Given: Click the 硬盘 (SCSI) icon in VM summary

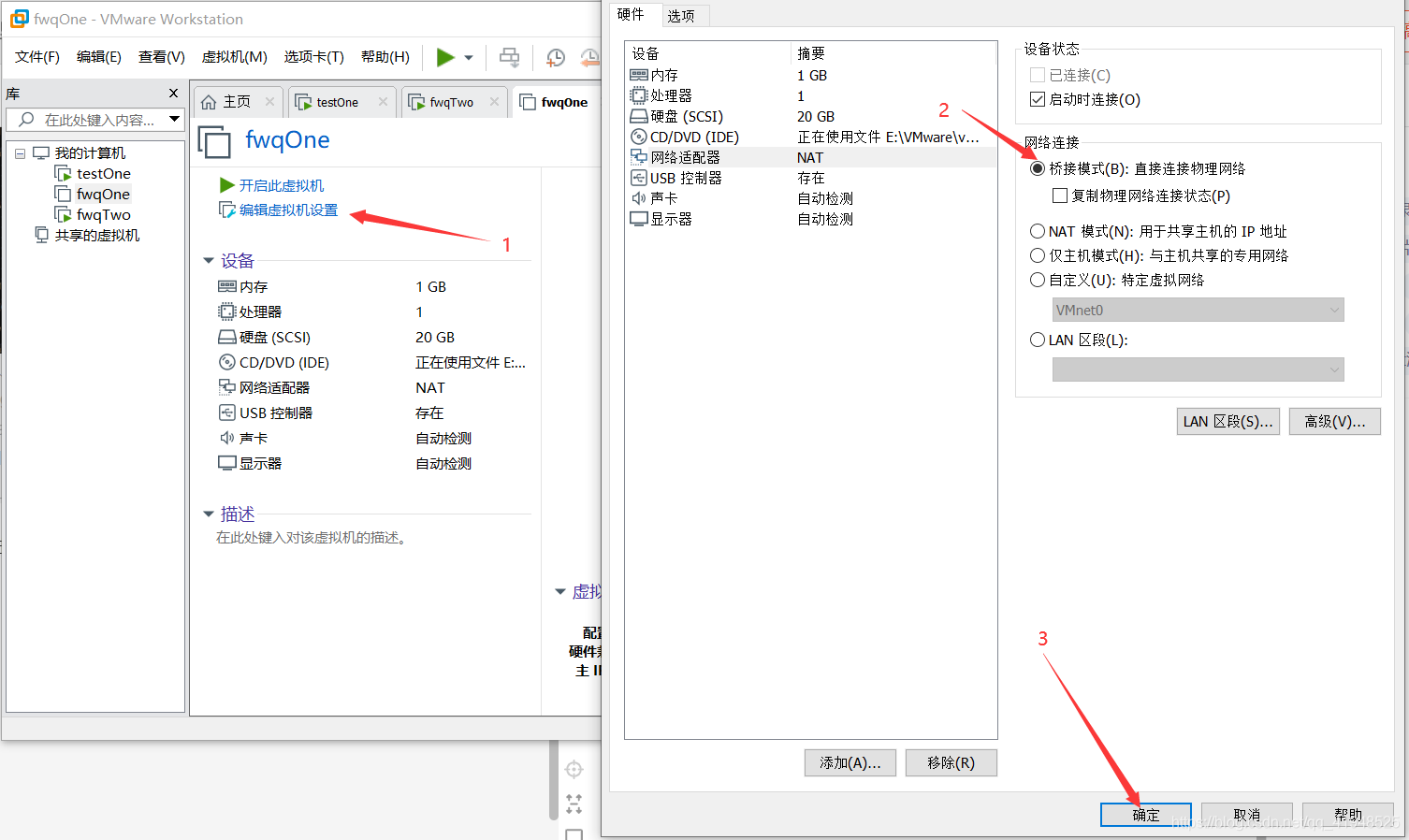Looking at the screenshot, I should pyautogui.click(x=226, y=337).
